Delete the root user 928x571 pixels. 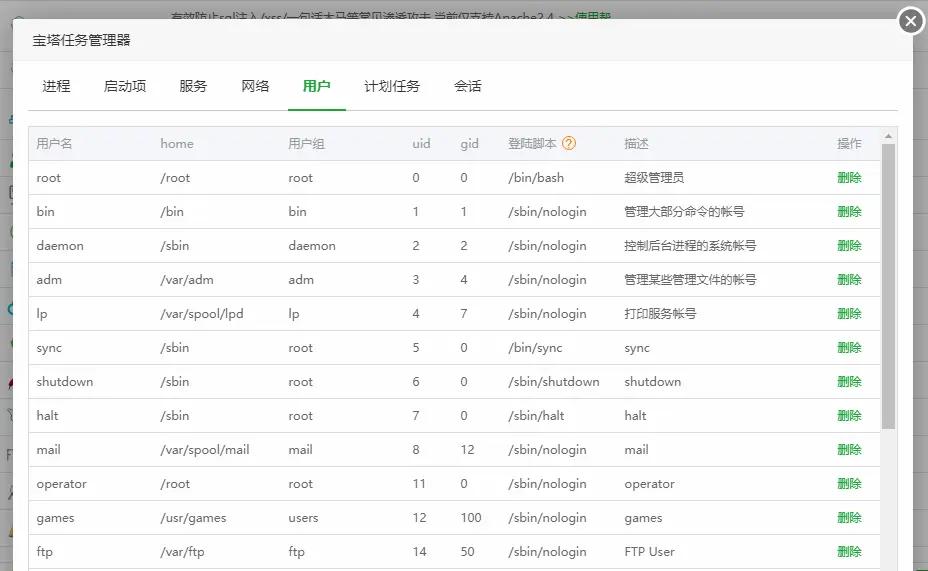point(849,178)
